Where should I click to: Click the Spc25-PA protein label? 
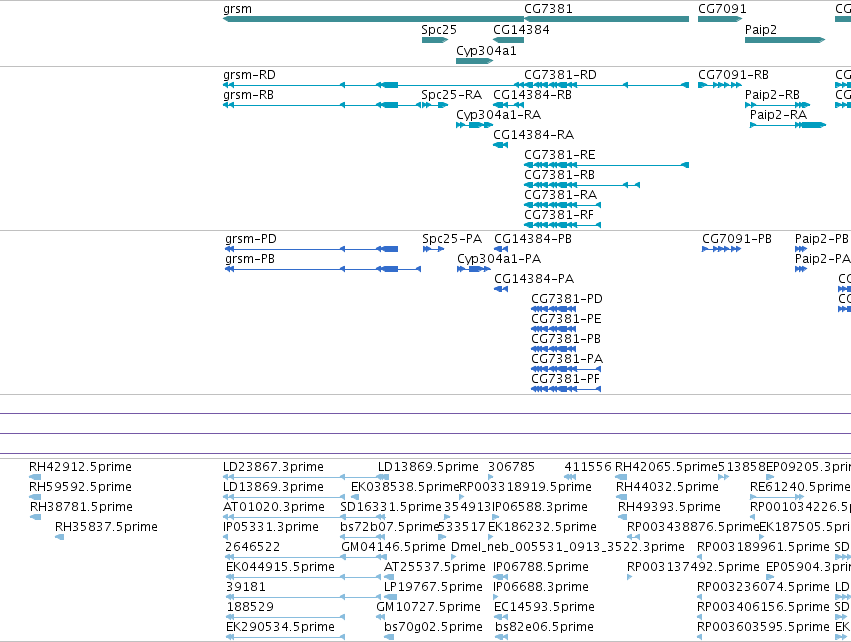pos(452,239)
